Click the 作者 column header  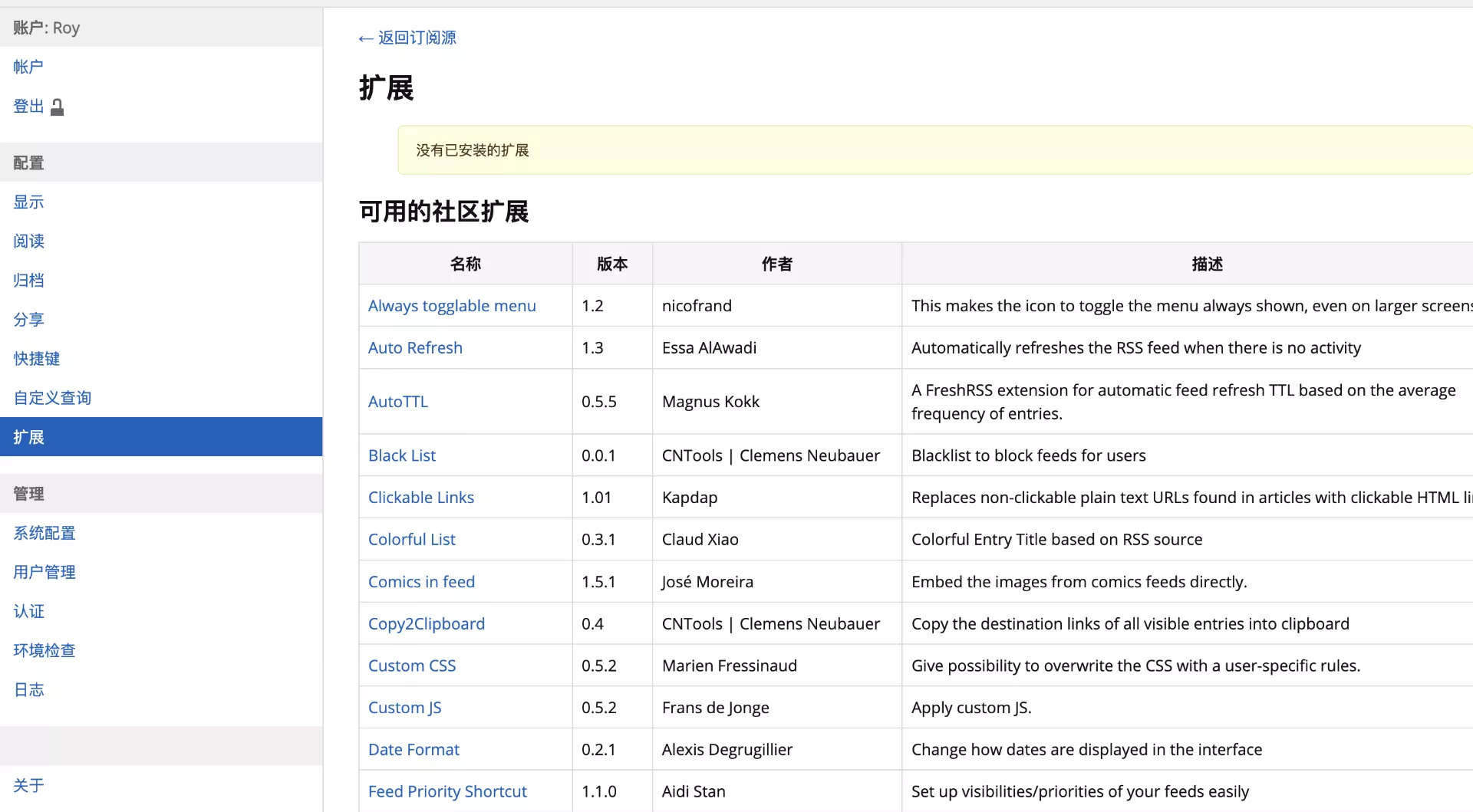click(777, 264)
